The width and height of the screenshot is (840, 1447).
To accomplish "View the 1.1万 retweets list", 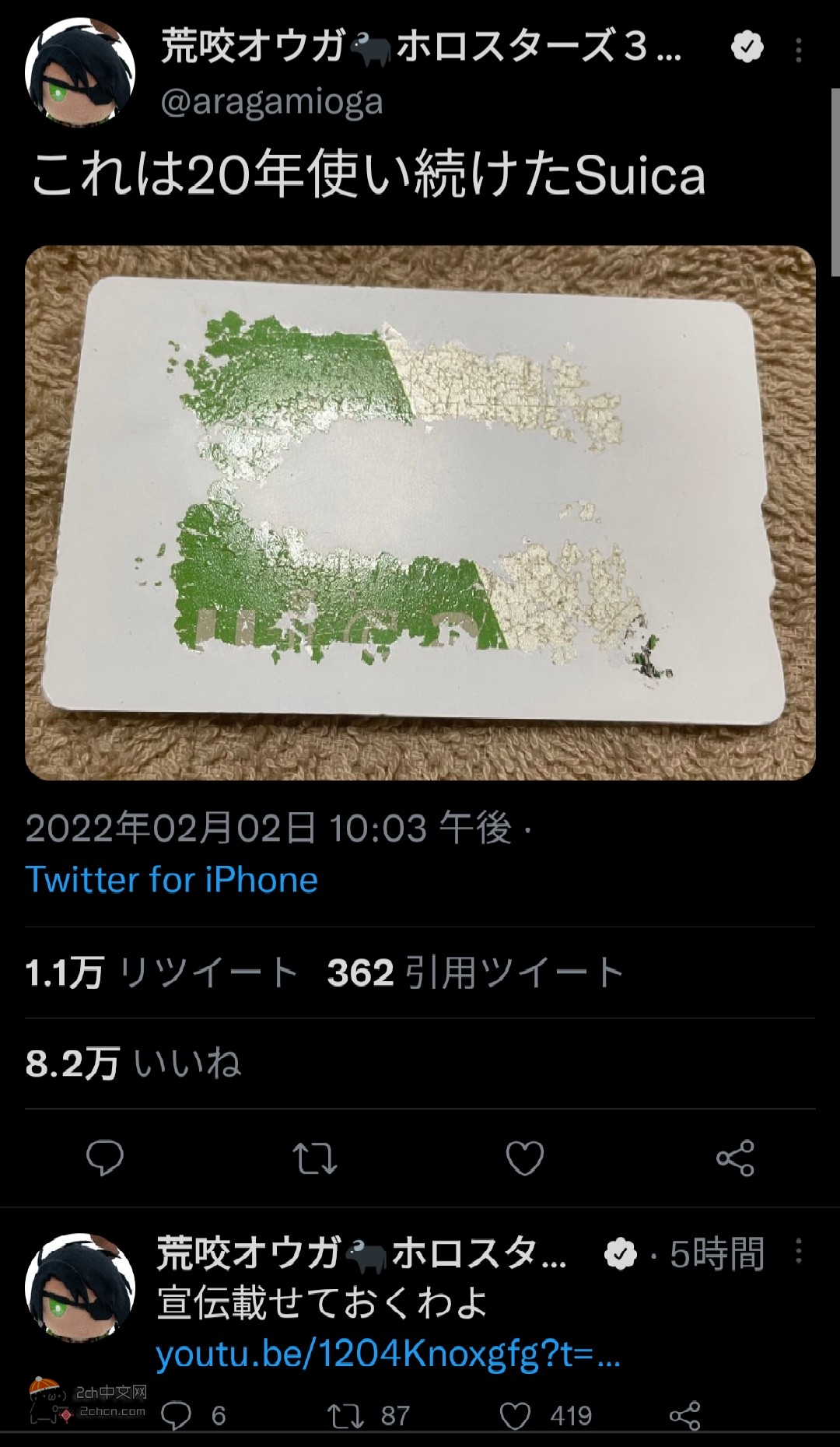I will pyautogui.click(x=162, y=972).
